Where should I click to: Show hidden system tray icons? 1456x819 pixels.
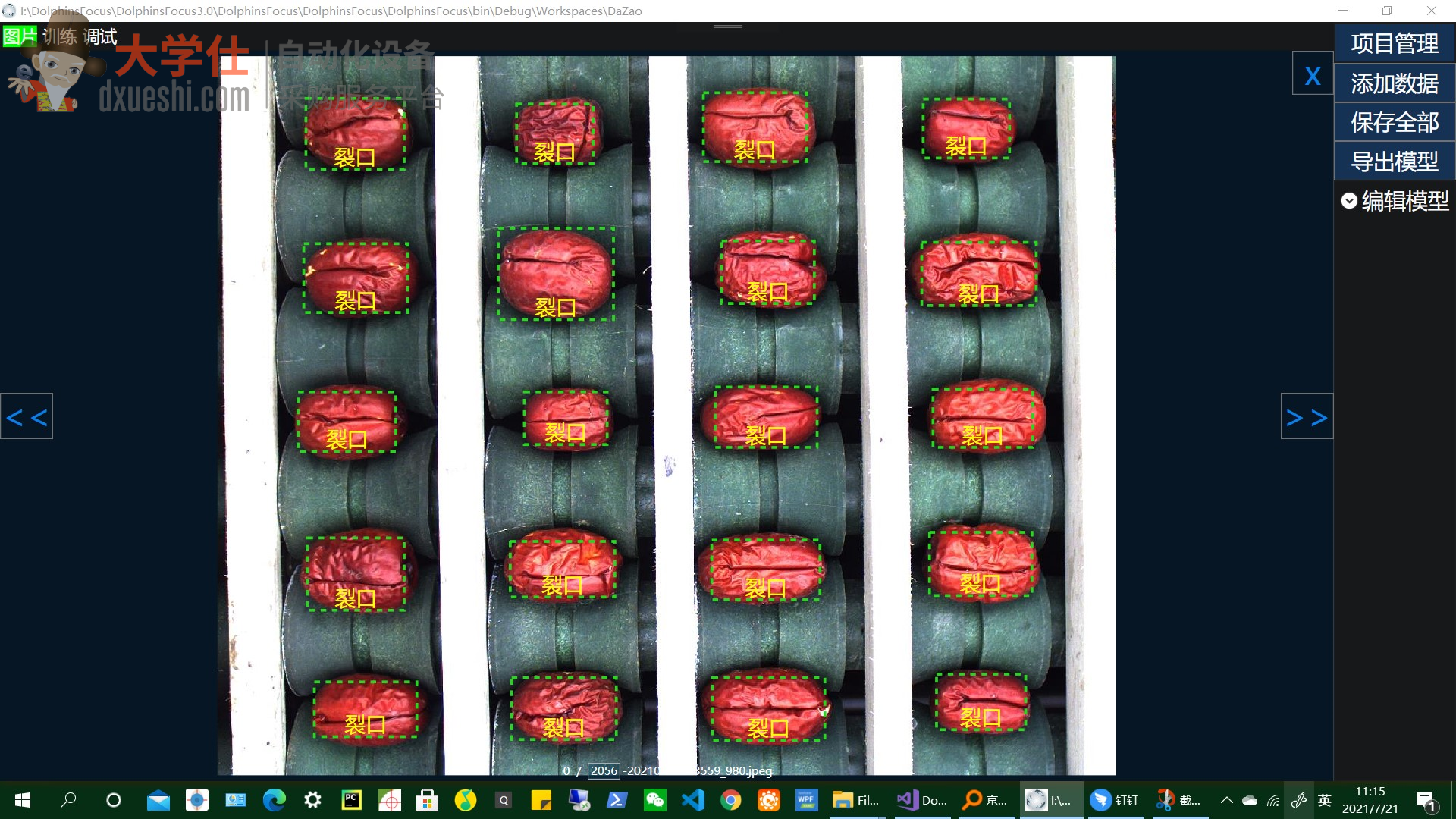click(1226, 800)
